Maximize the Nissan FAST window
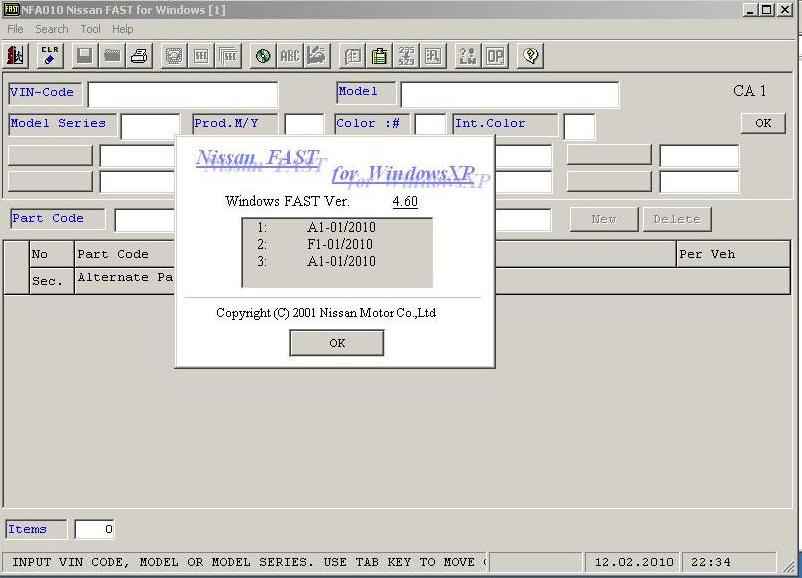This screenshot has width=802, height=578. pyautogui.click(x=767, y=10)
